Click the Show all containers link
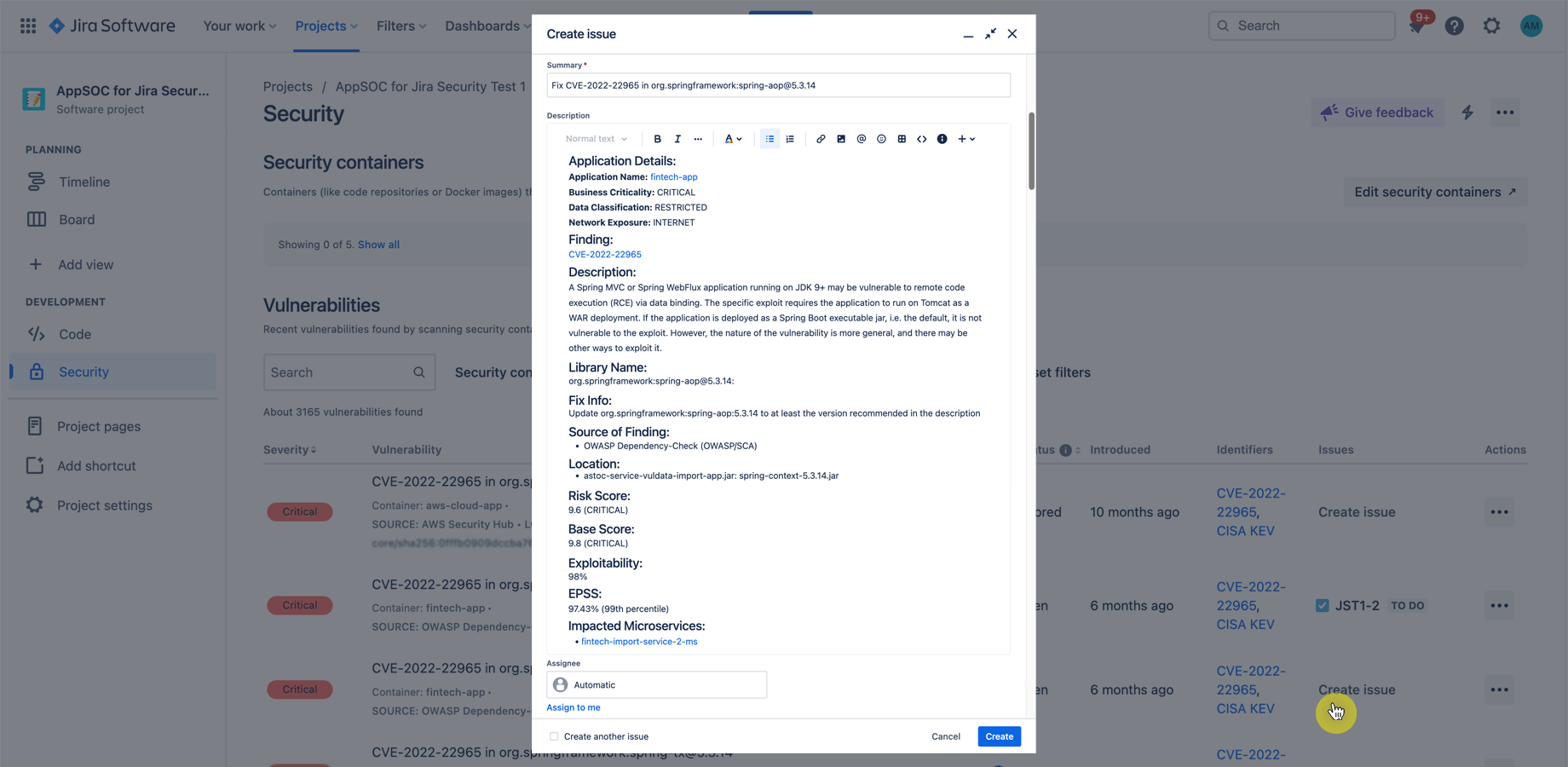 click(378, 245)
